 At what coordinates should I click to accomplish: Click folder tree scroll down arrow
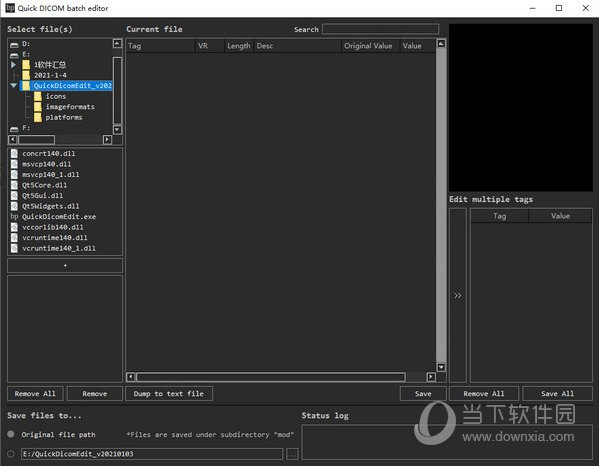coord(118,129)
